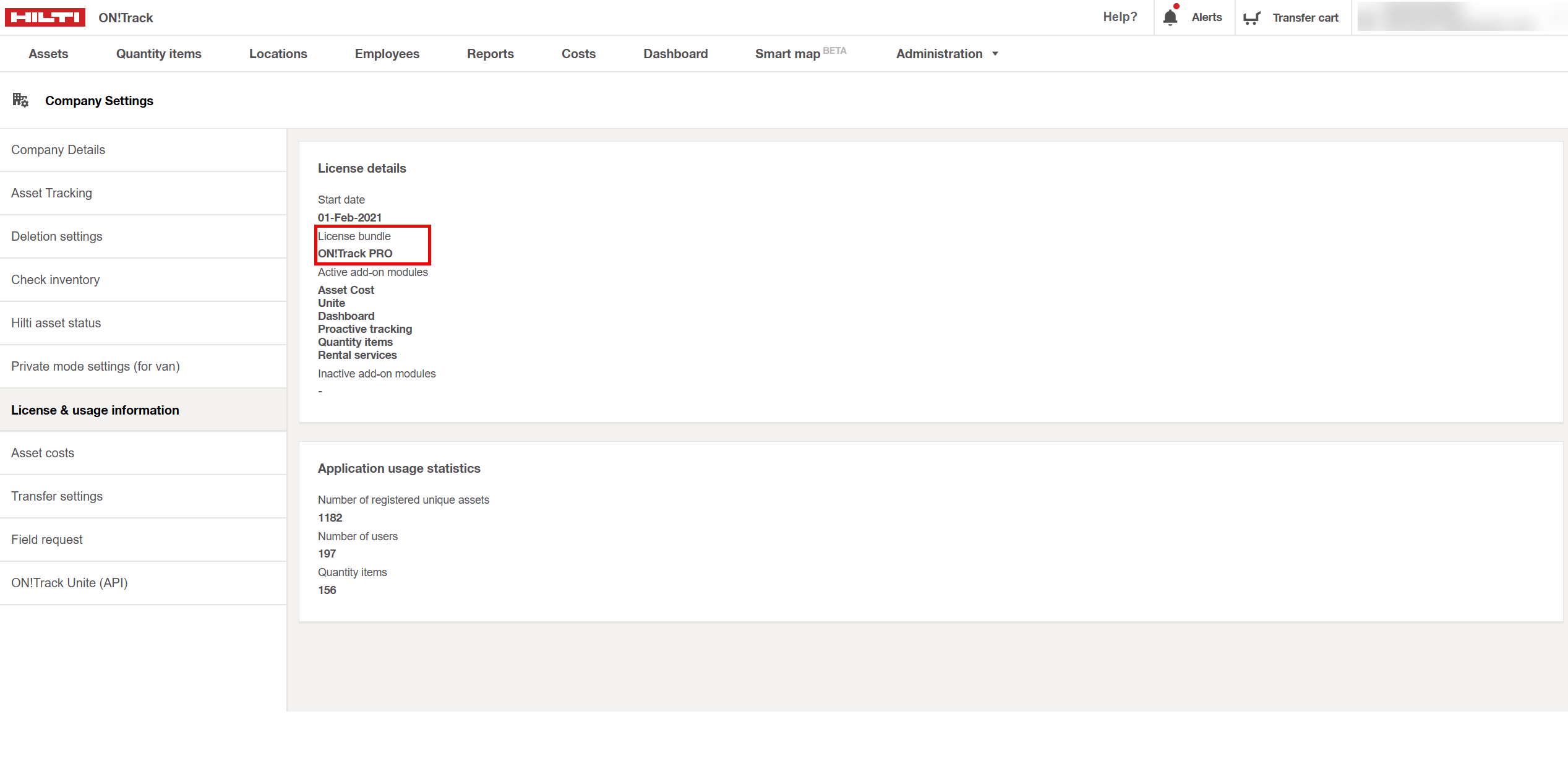This screenshot has height=758, width=1568.
Task: Click the Alerts label
Action: (1206, 17)
